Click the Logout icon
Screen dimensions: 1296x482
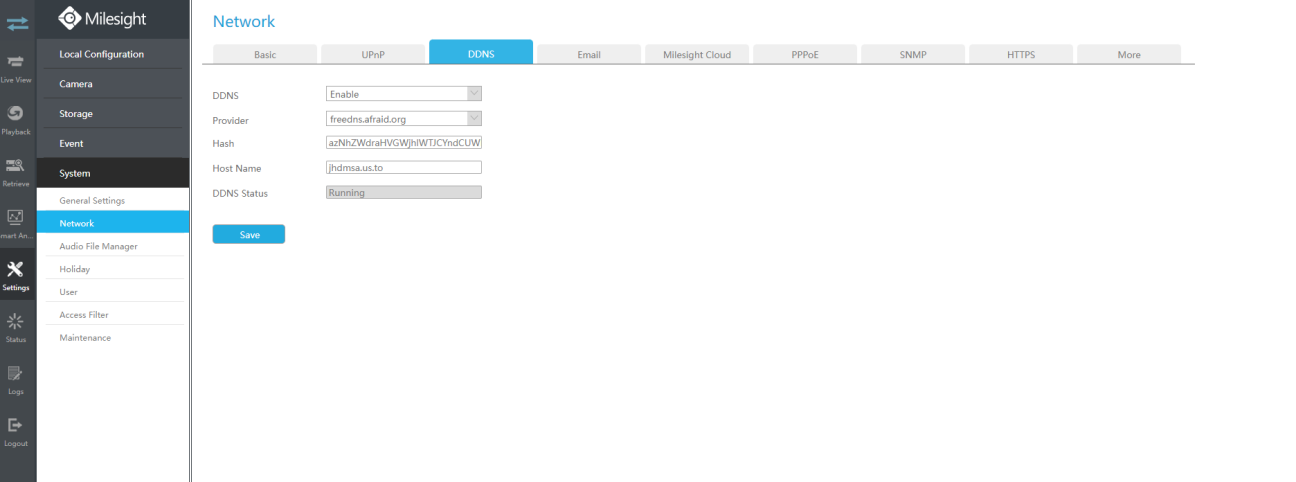(x=16, y=425)
